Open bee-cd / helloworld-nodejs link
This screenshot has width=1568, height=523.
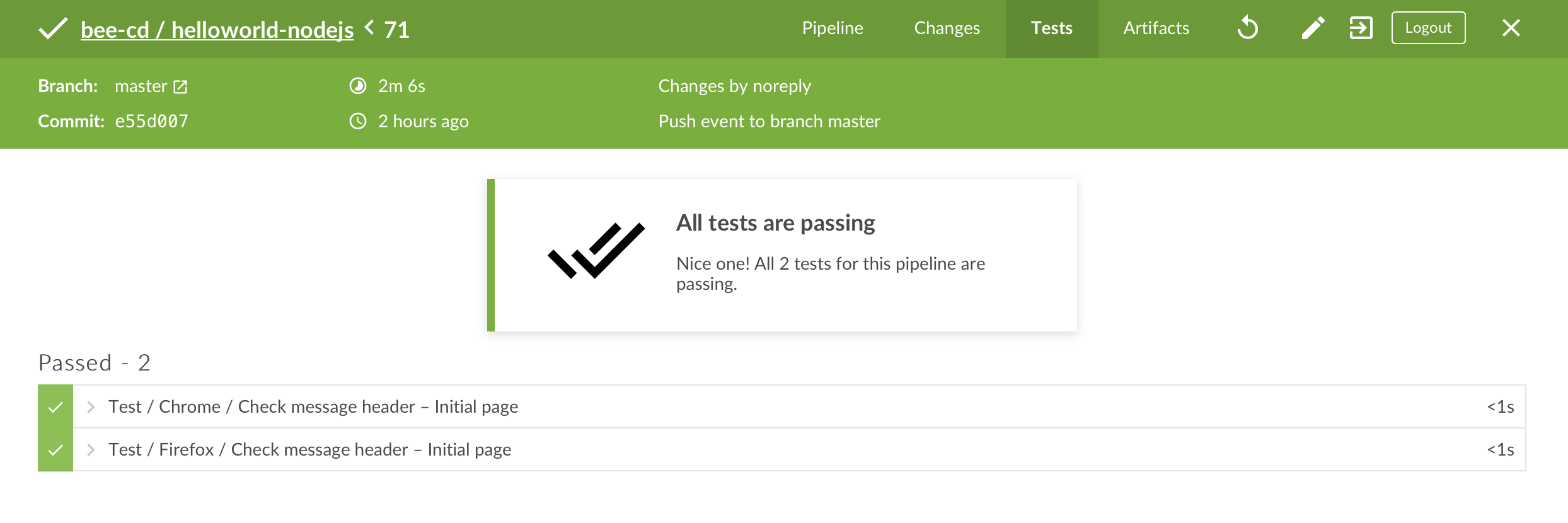point(217,30)
